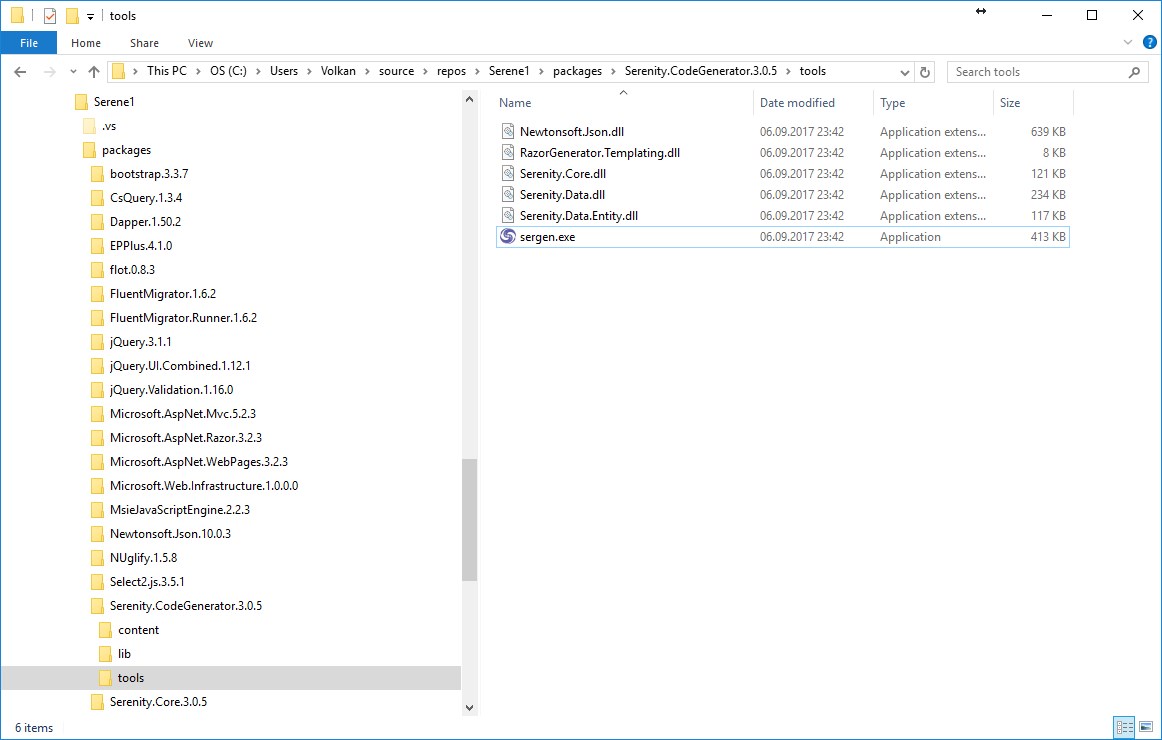This screenshot has width=1162, height=740.
Task: Refresh the current folder view
Action: pos(925,72)
